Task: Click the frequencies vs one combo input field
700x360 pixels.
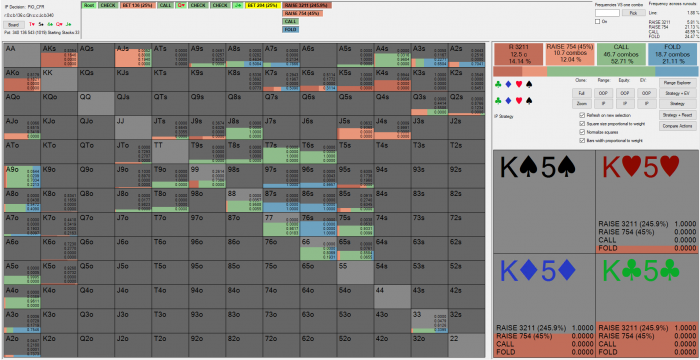Action: coord(608,13)
